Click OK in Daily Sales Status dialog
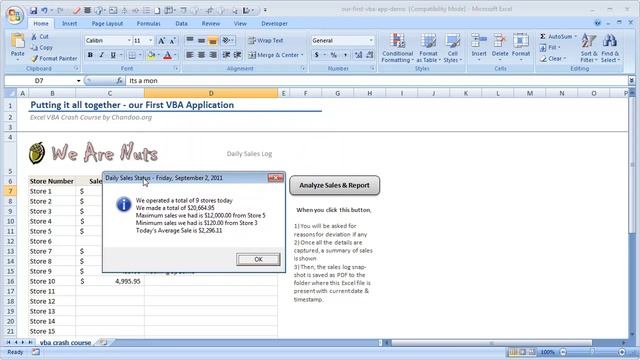 tap(258, 259)
